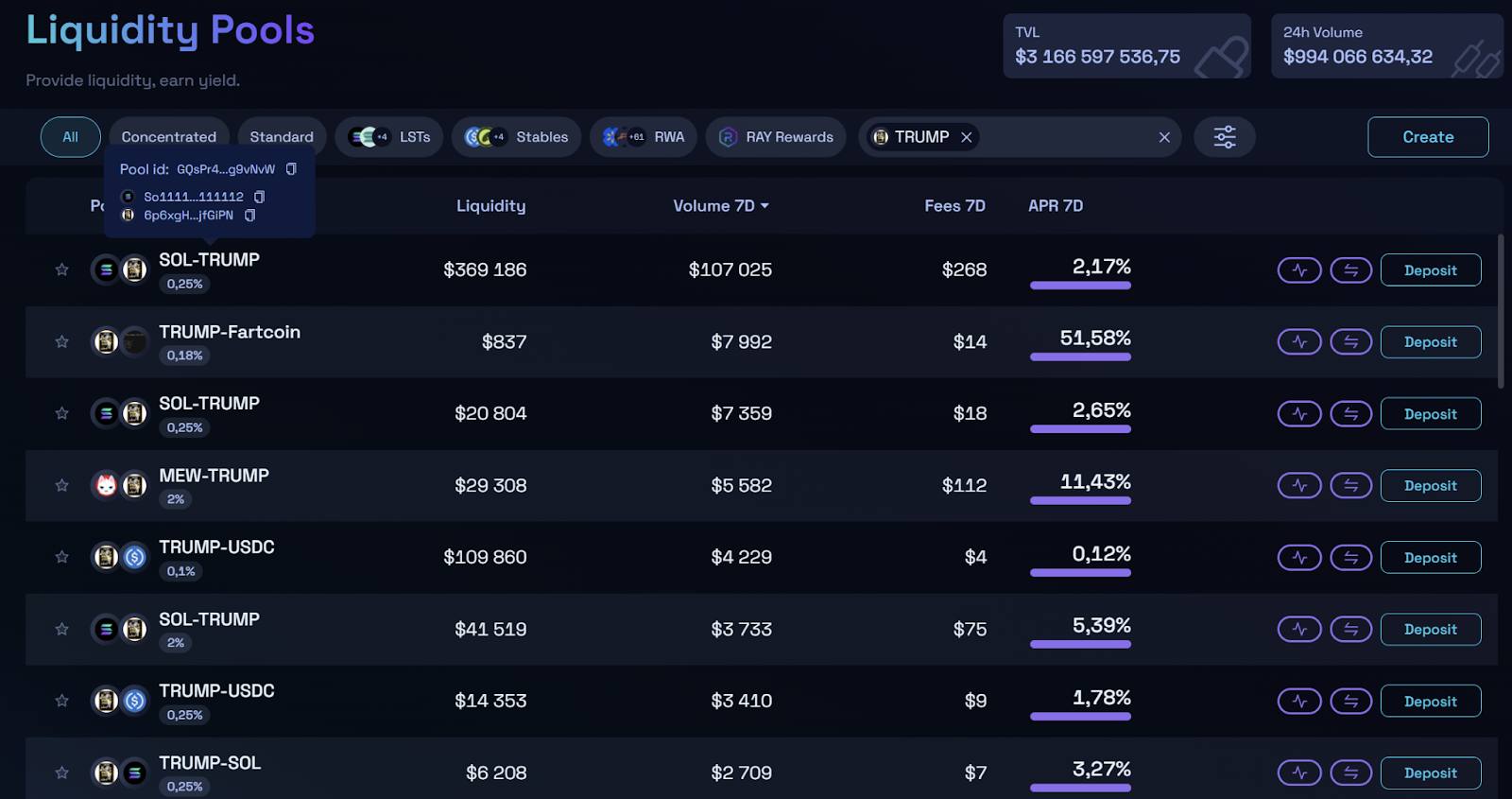Screen dimensions: 1512x799
Task: Toggle favorite star for TRUMP-SOL pool
Action: coord(62,773)
